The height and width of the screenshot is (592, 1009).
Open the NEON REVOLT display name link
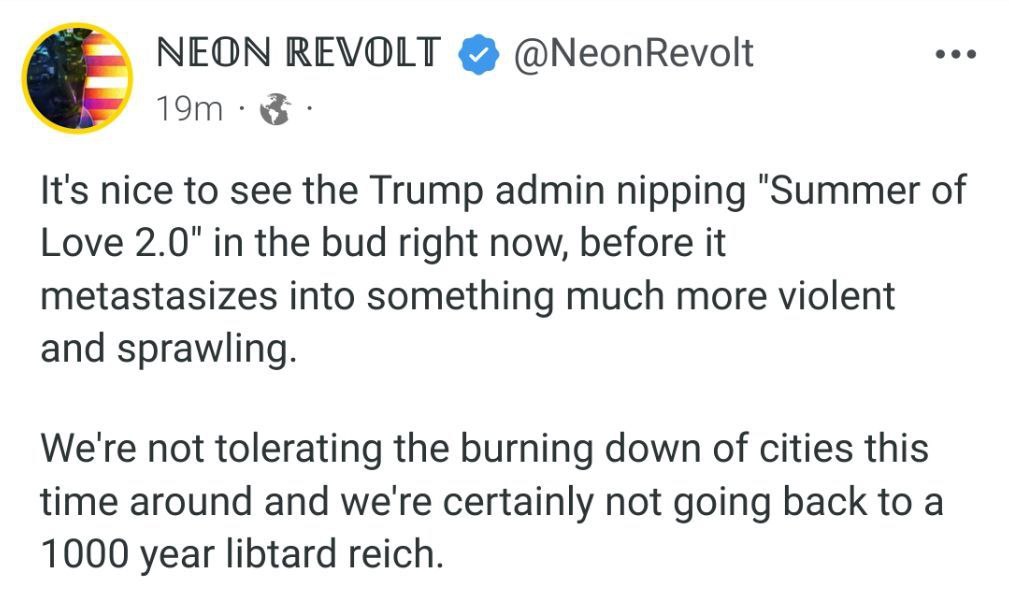(x=299, y=53)
